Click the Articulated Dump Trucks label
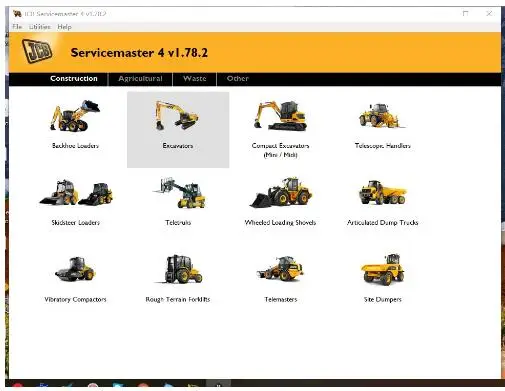The image size is (505, 391). [382, 222]
